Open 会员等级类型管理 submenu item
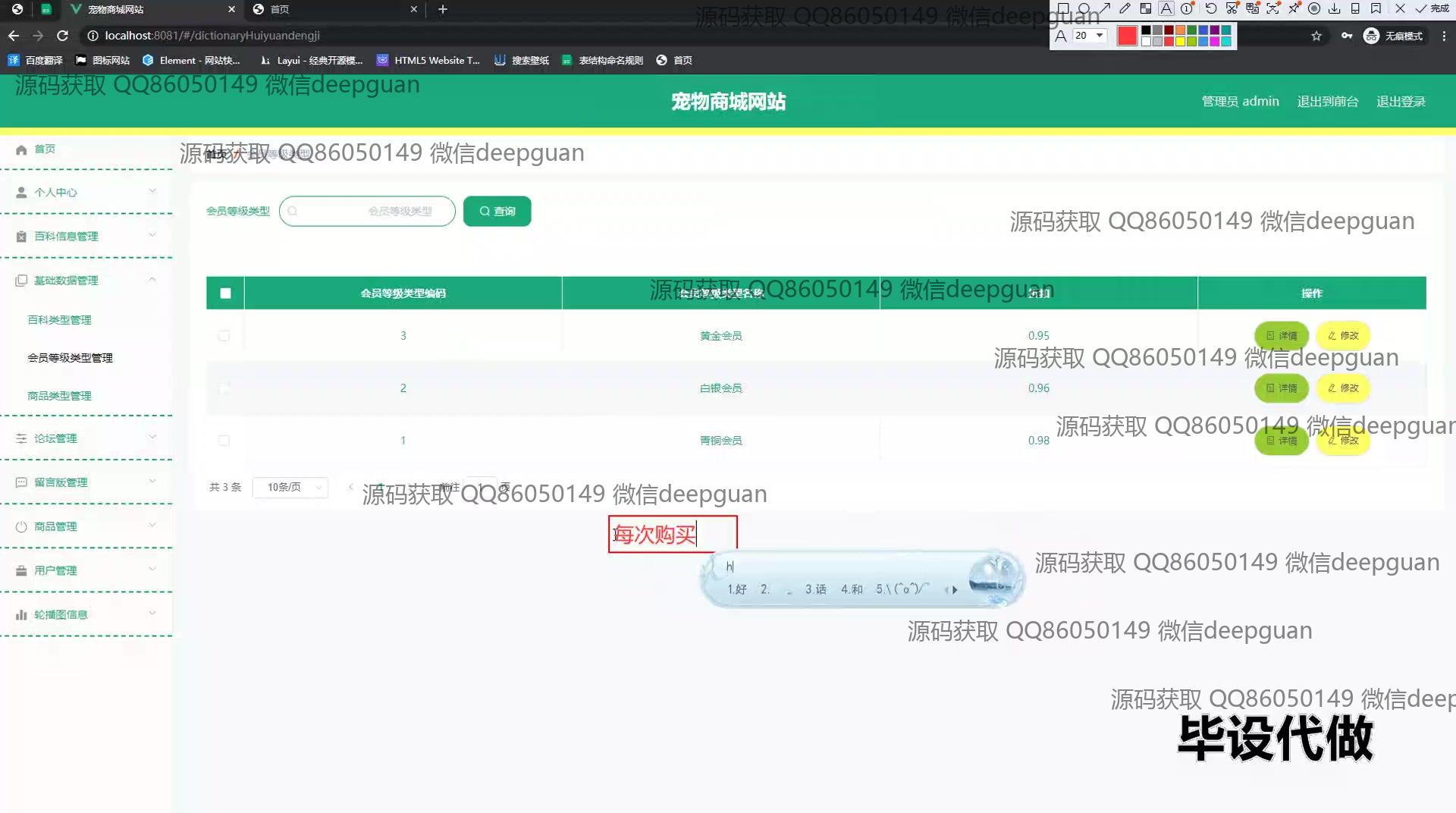Image resolution: width=1456 pixels, height=813 pixels. click(x=70, y=358)
